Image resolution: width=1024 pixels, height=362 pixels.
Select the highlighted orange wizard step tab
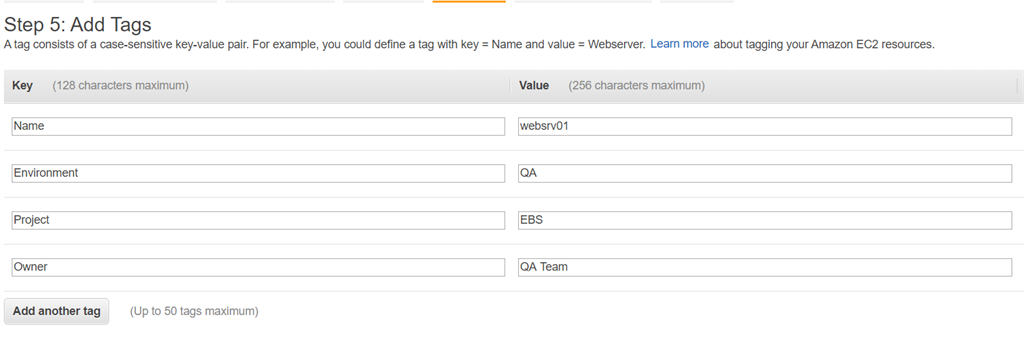[469, 1]
